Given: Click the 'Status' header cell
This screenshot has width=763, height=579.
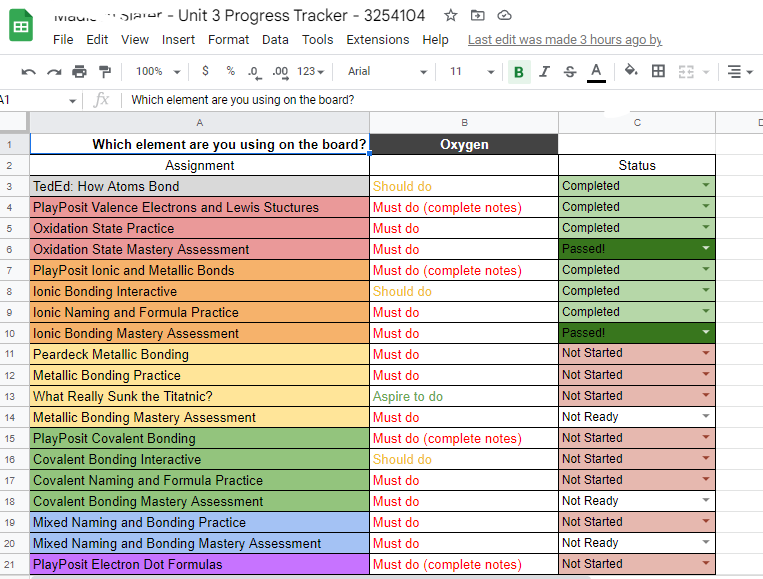Looking at the screenshot, I should point(637,165).
